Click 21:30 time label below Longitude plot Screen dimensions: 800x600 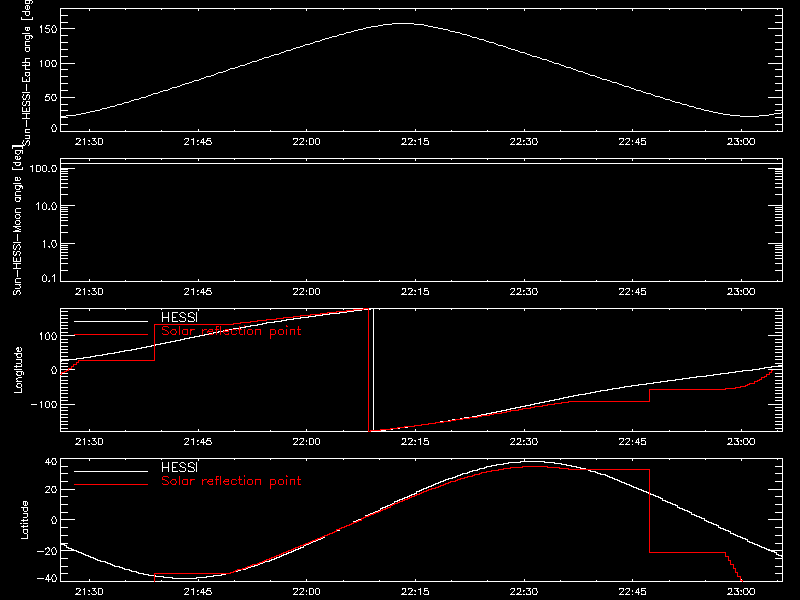tap(89, 442)
